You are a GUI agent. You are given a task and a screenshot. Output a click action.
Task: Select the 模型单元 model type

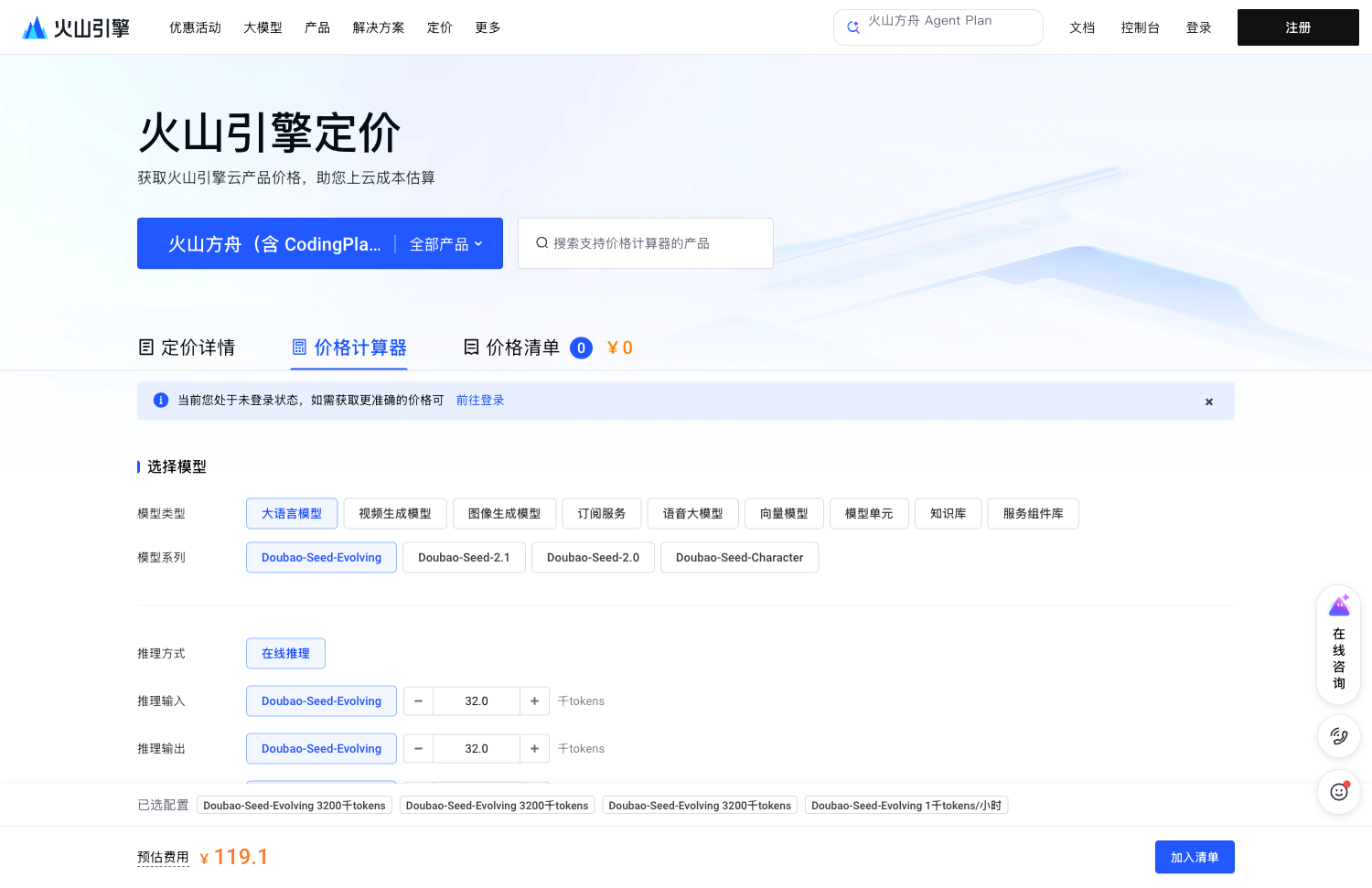point(869,514)
